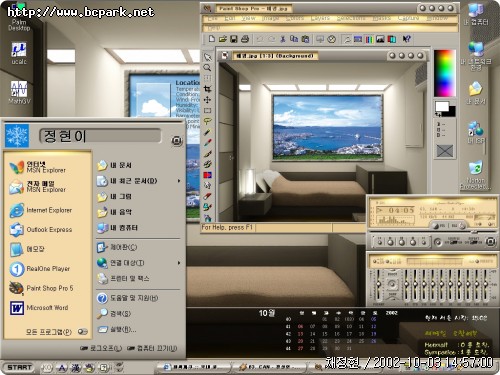Select the Crop tool in the tool palette
This screenshot has height=375, width=500.
click(207, 89)
